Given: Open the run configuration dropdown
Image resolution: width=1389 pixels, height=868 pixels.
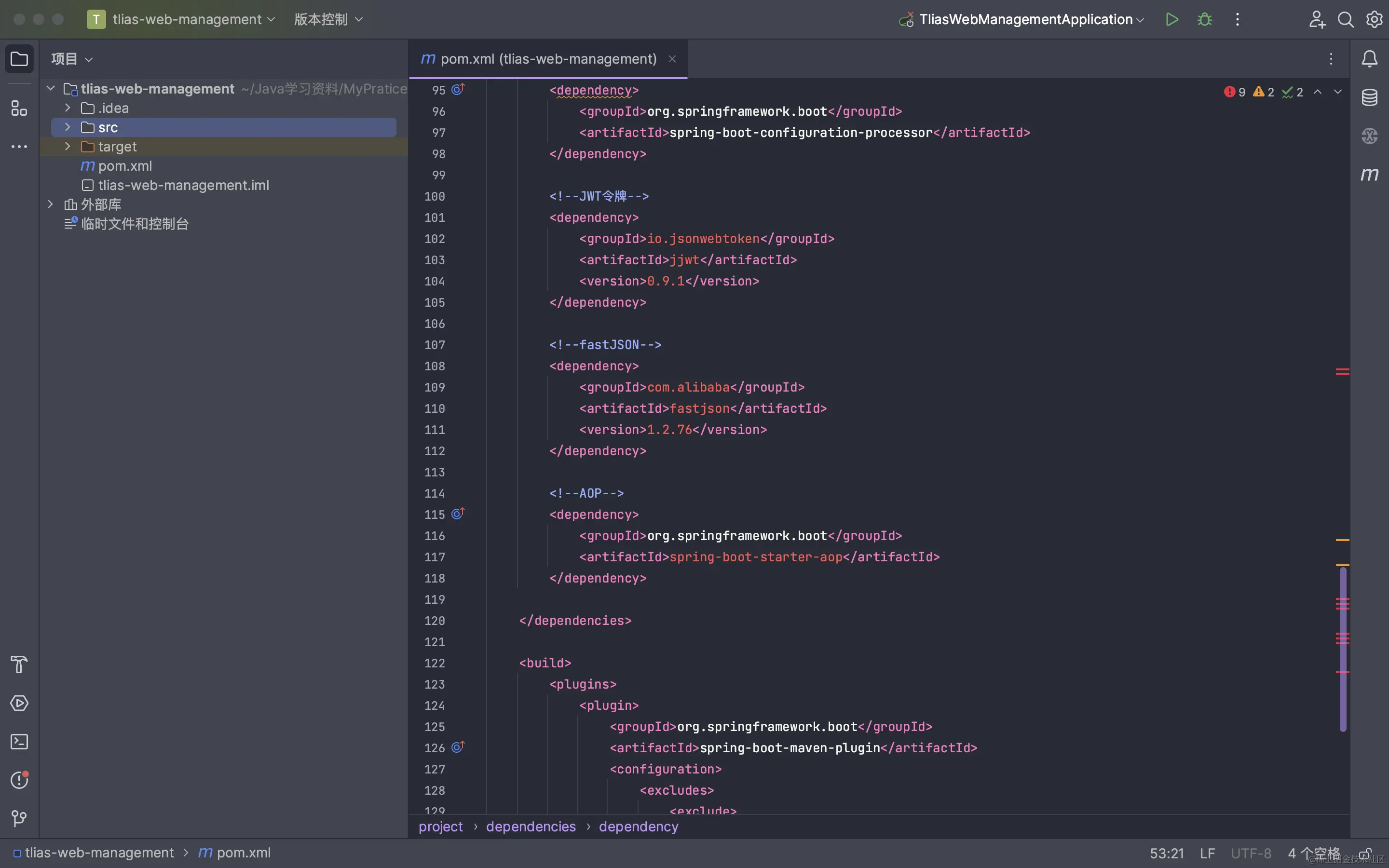Looking at the screenshot, I should (1024, 19).
